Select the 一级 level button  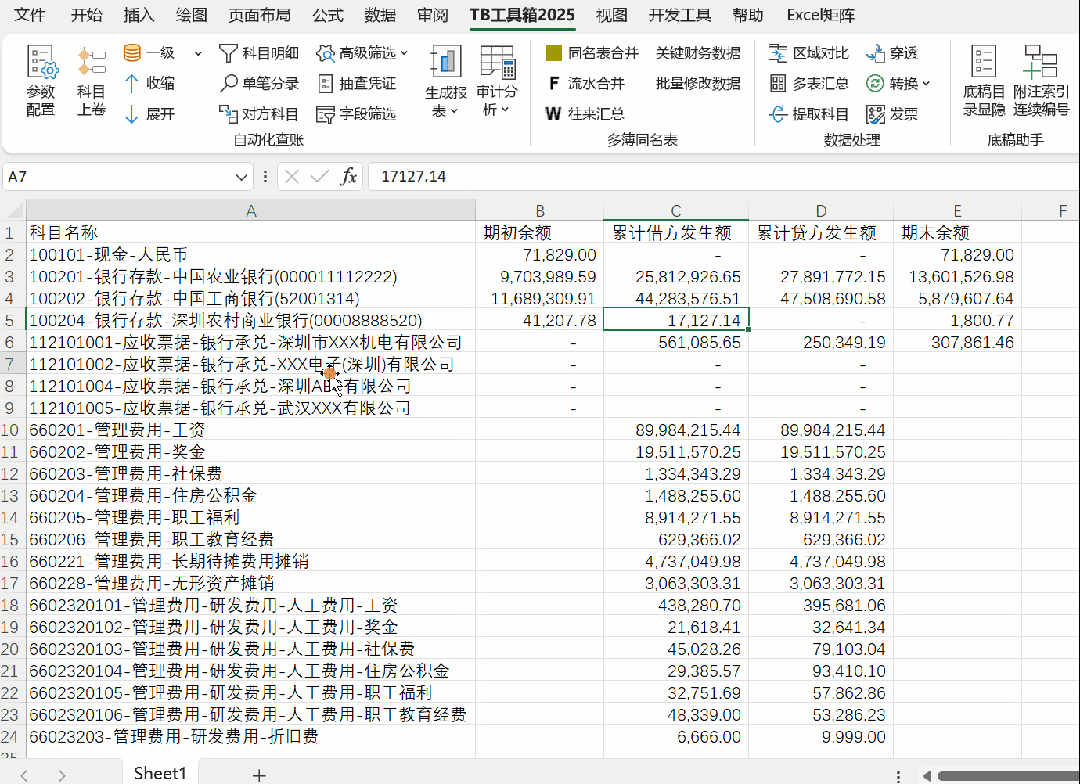pyautogui.click(x=149, y=53)
